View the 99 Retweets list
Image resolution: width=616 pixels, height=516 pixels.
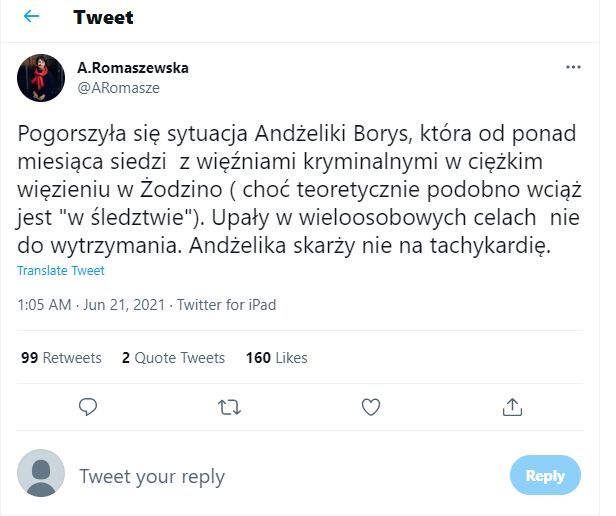coord(61,357)
